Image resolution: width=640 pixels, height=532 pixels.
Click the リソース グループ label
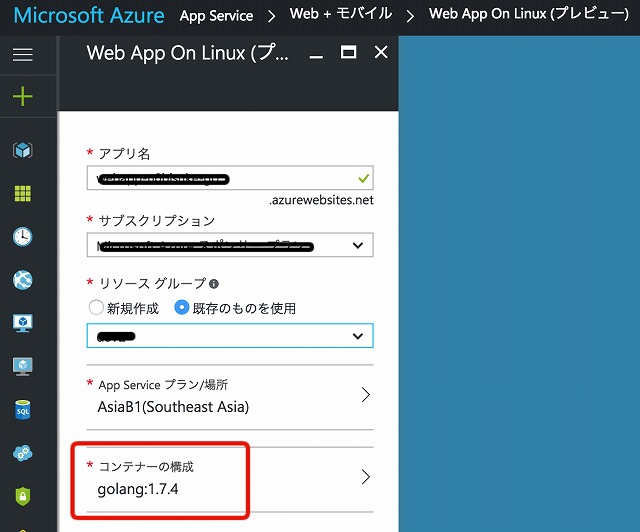(152, 283)
